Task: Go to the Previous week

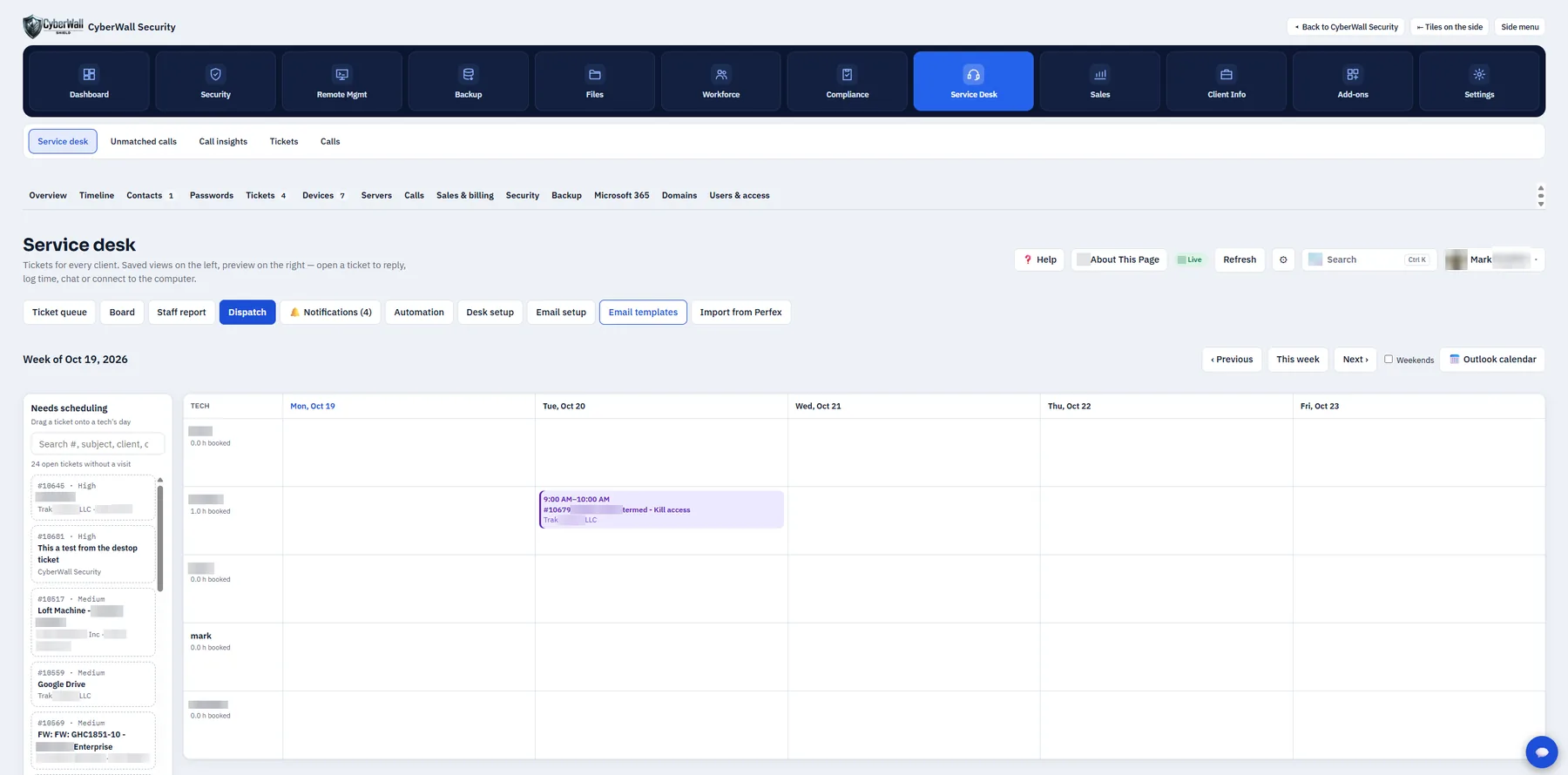Action: click(x=1232, y=360)
